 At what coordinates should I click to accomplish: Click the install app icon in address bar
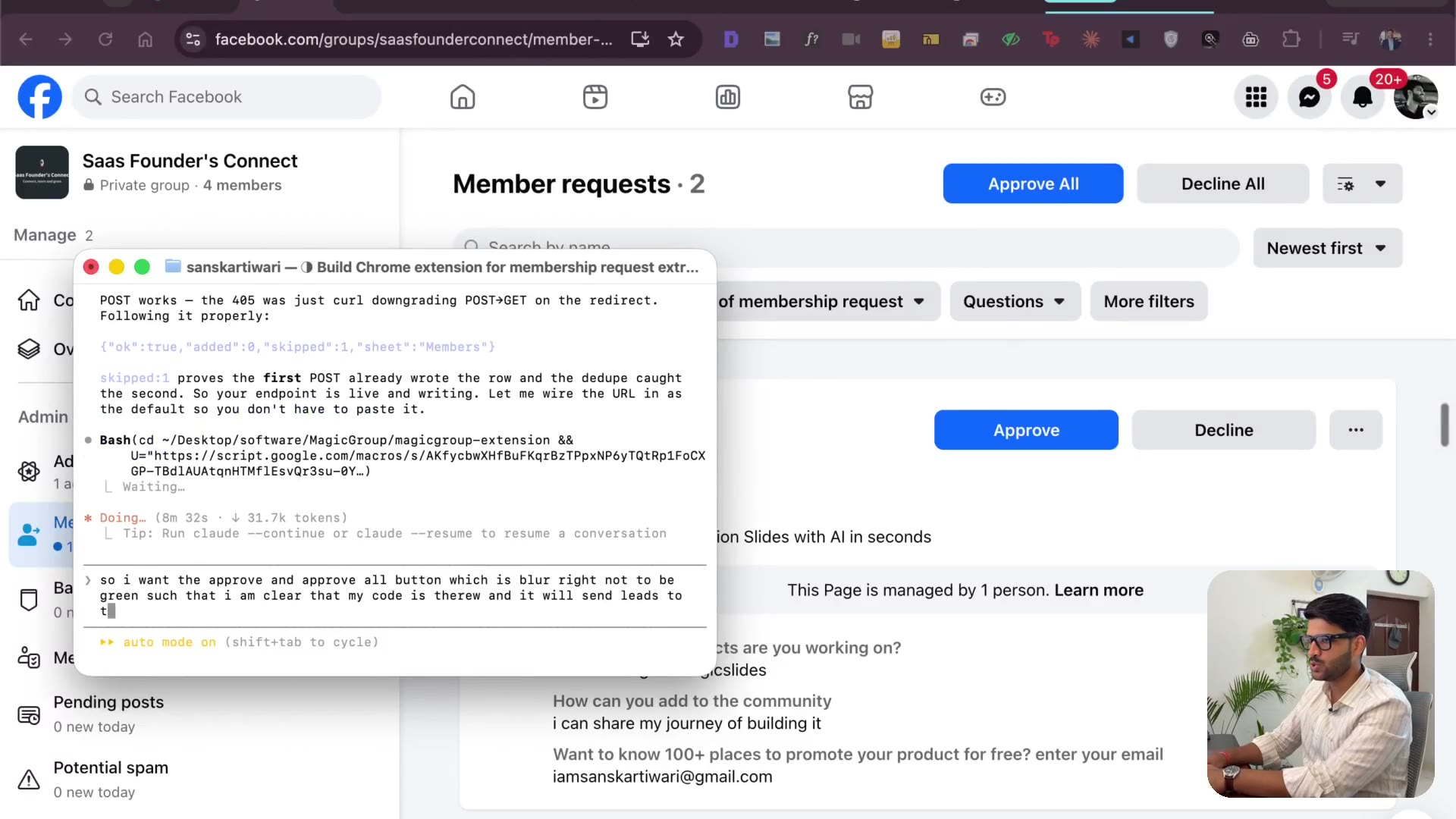click(640, 39)
